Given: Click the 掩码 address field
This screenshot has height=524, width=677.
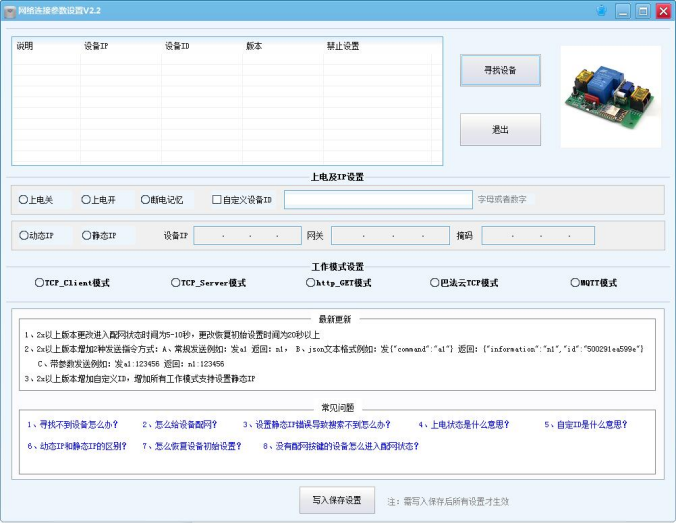Looking at the screenshot, I should (538, 236).
